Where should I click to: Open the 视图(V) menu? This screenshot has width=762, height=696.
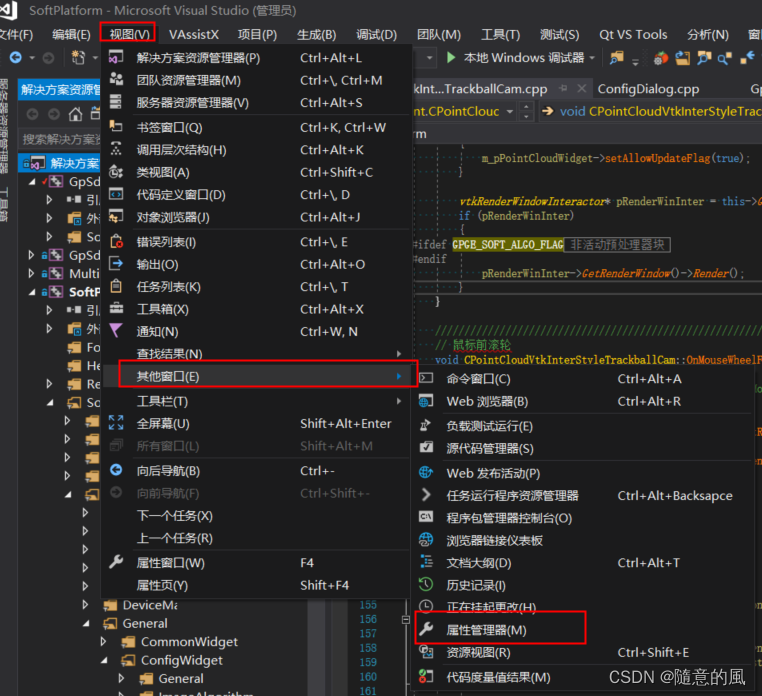tap(129, 34)
